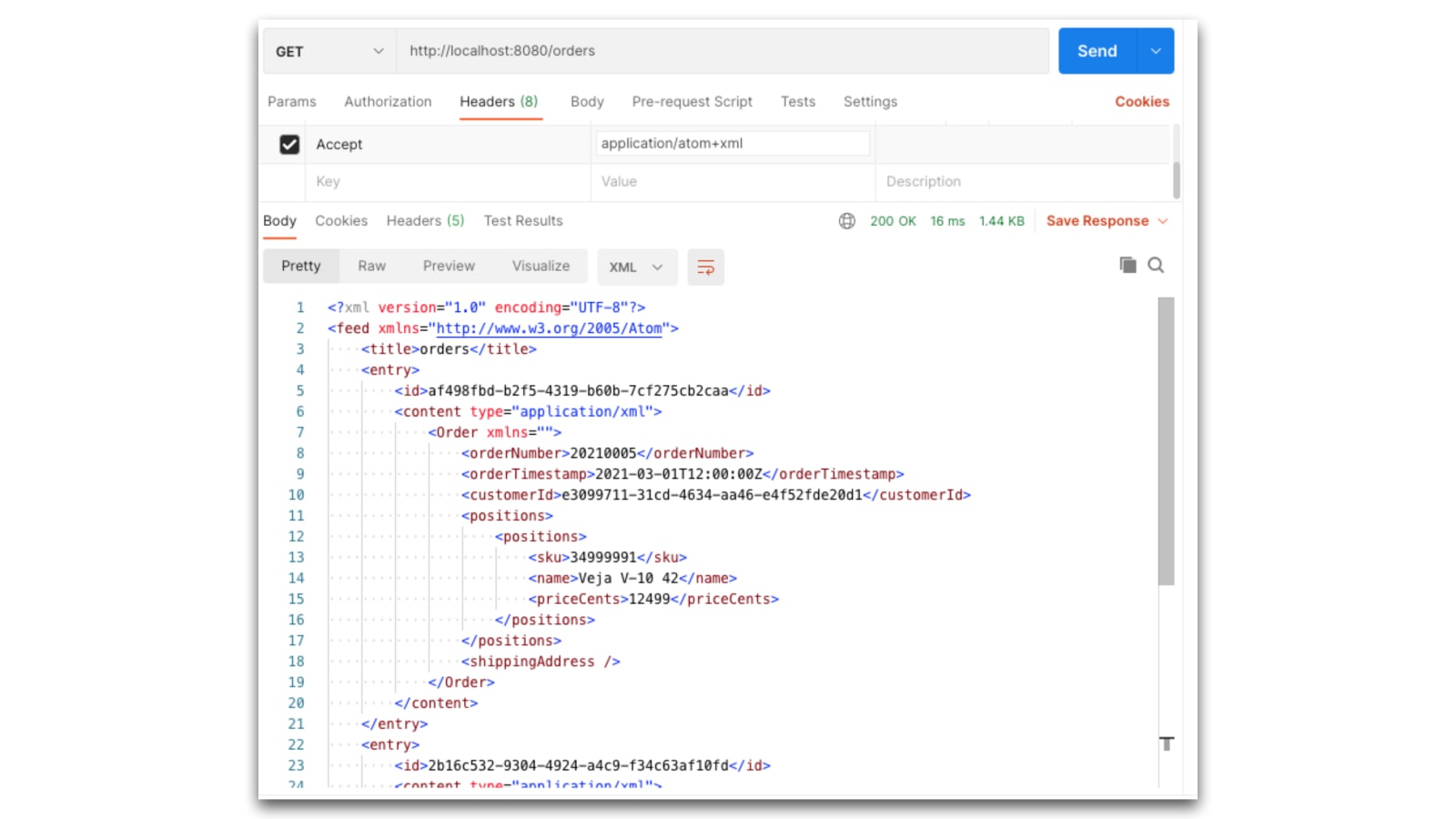This screenshot has width=1456, height=819.
Task: Click the request URL field
Action: tap(723, 51)
